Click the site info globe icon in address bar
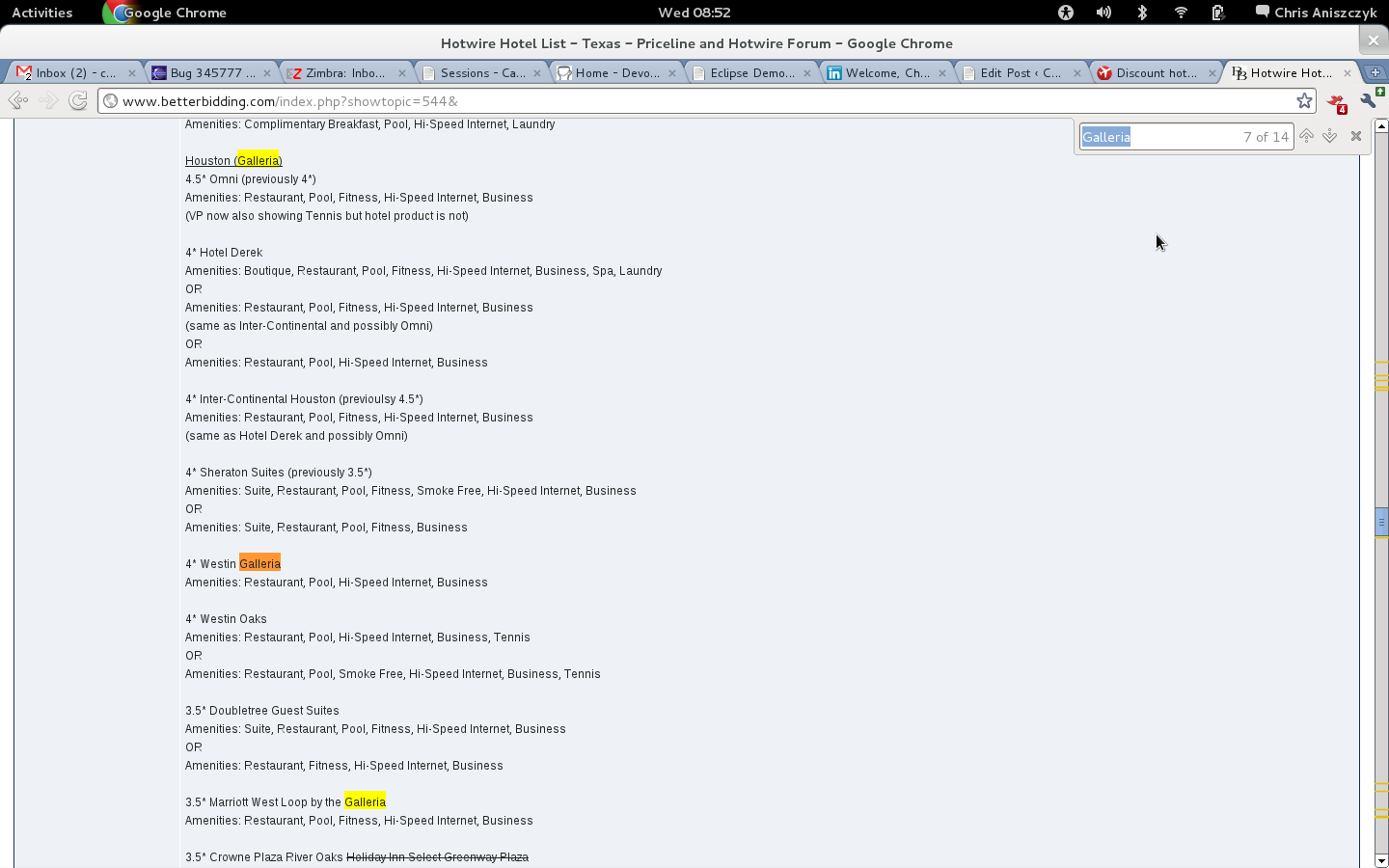This screenshot has width=1389, height=868. coord(111,100)
